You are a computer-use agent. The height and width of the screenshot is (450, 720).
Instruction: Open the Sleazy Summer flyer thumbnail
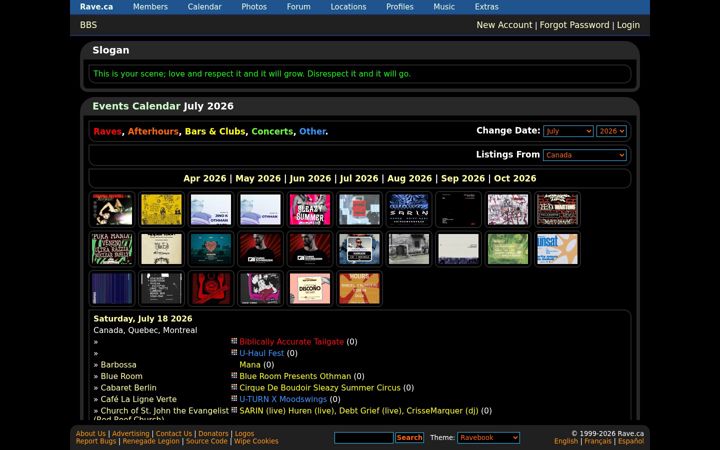(x=310, y=209)
